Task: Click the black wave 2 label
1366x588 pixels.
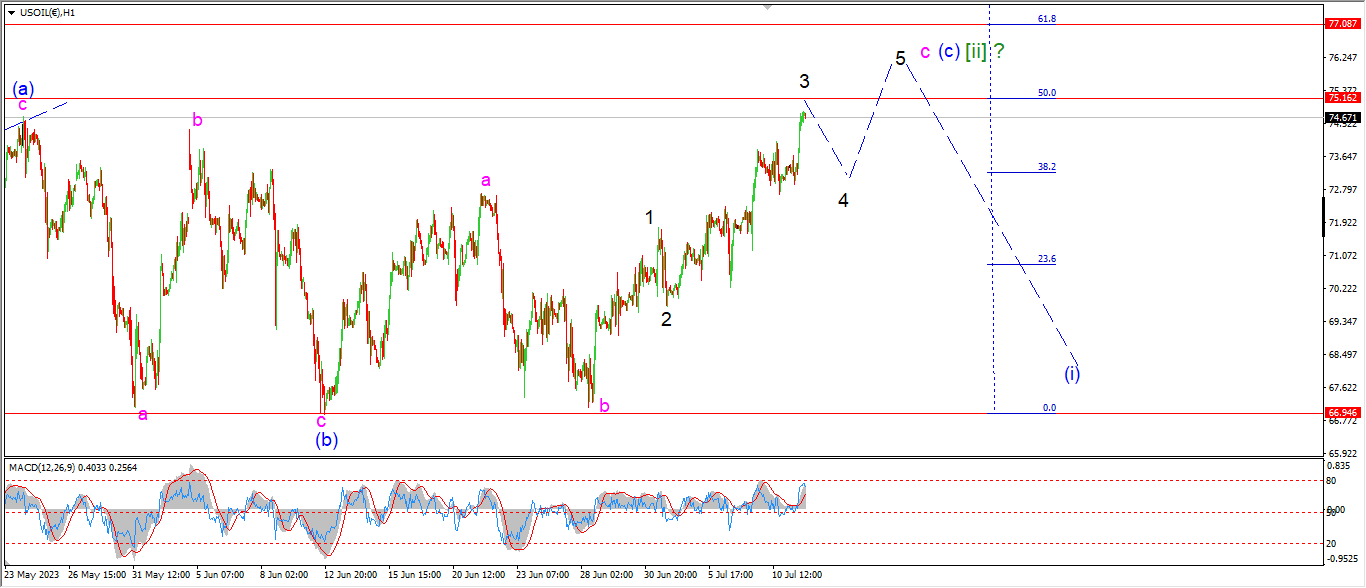Action: [666, 320]
